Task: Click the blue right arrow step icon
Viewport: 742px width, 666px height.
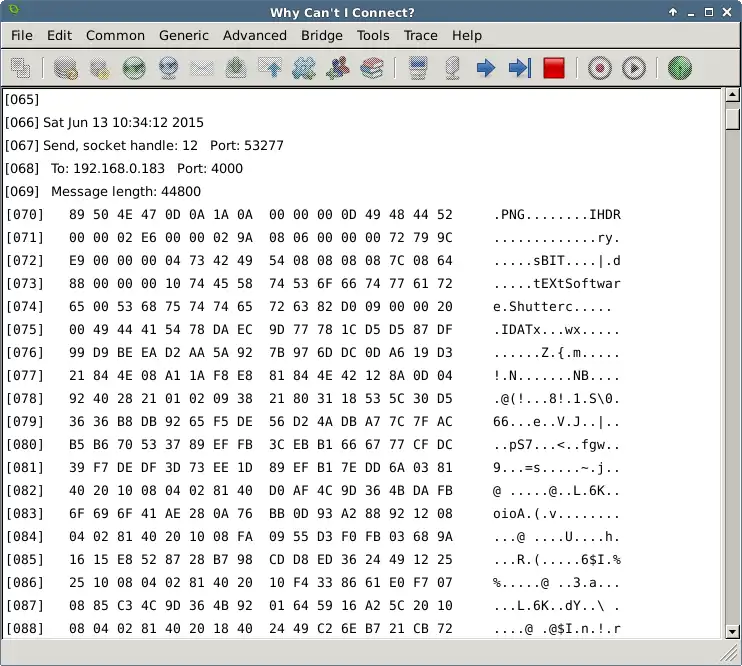Action: pos(486,68)
